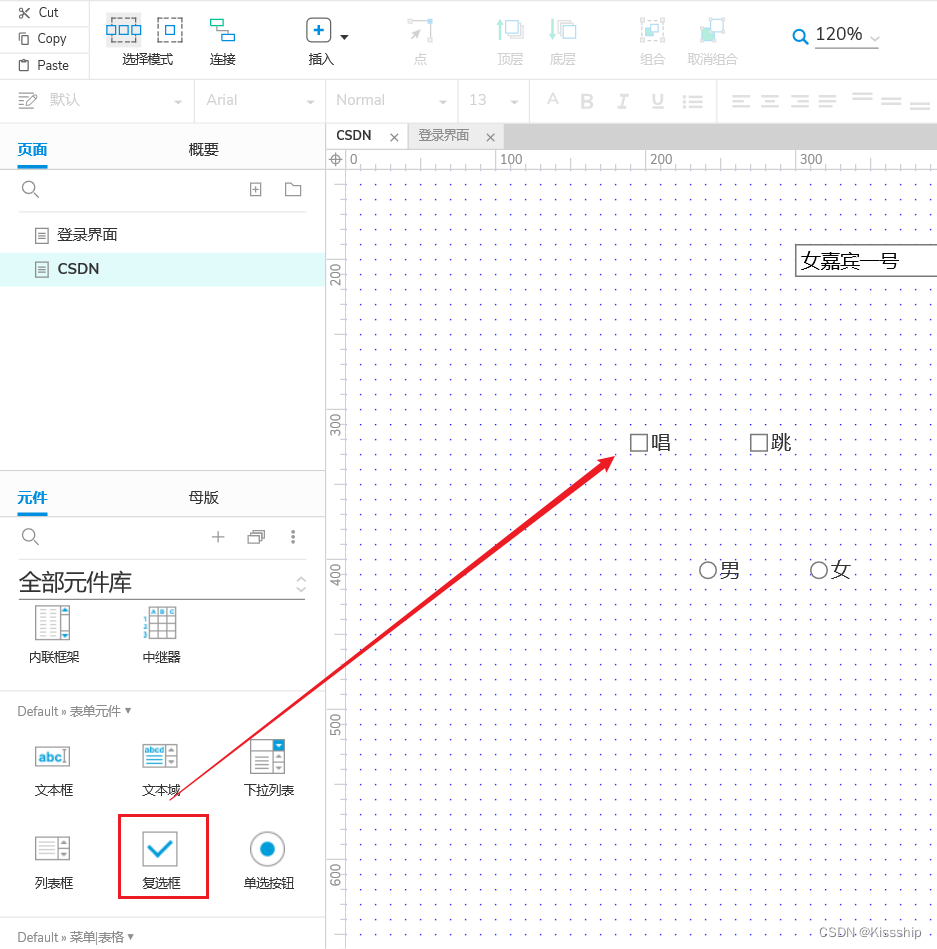Click the add folder icon
The image size is (937, 949).
(293, 189)
